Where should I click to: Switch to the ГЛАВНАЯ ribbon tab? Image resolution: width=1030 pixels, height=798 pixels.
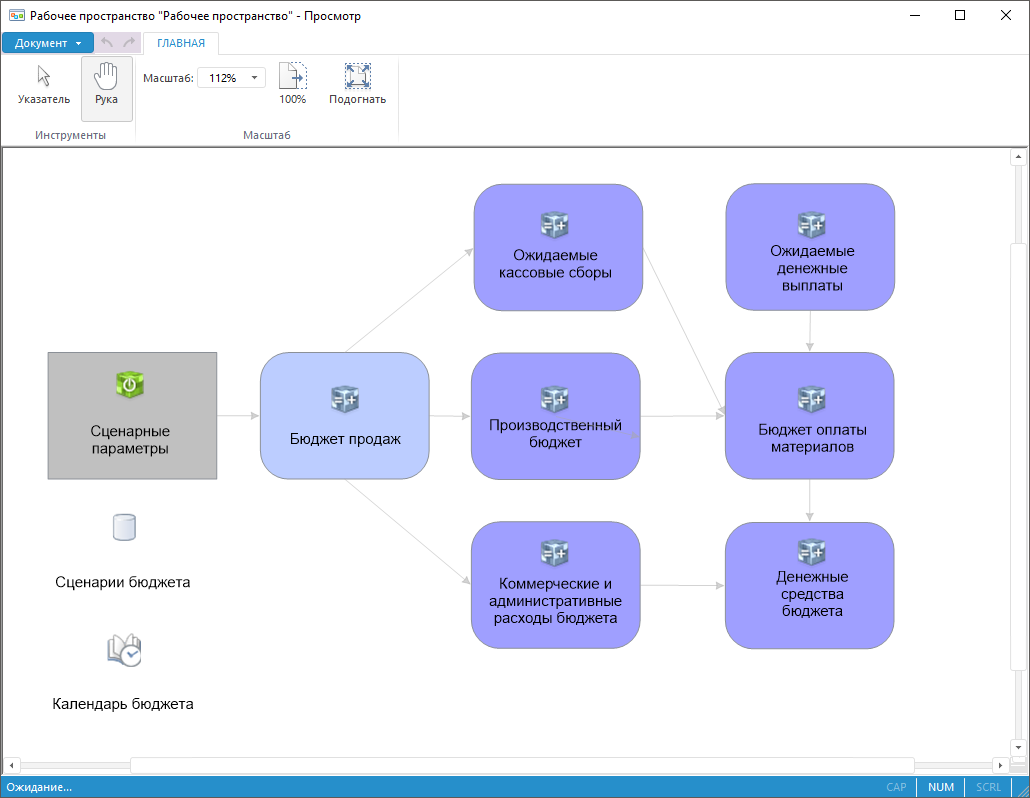click(x=181, y=43)
